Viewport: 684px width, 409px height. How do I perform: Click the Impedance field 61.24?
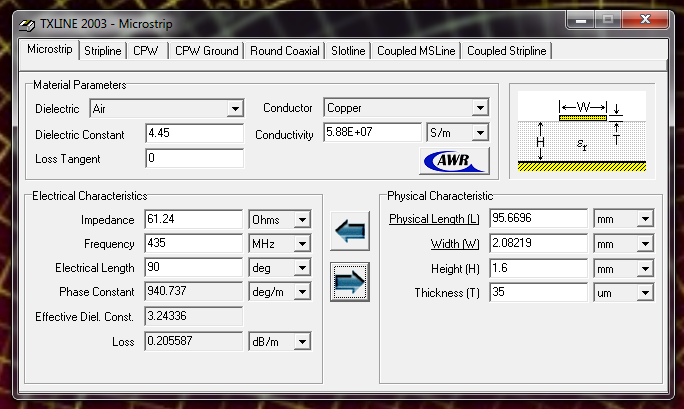(193, 219)
